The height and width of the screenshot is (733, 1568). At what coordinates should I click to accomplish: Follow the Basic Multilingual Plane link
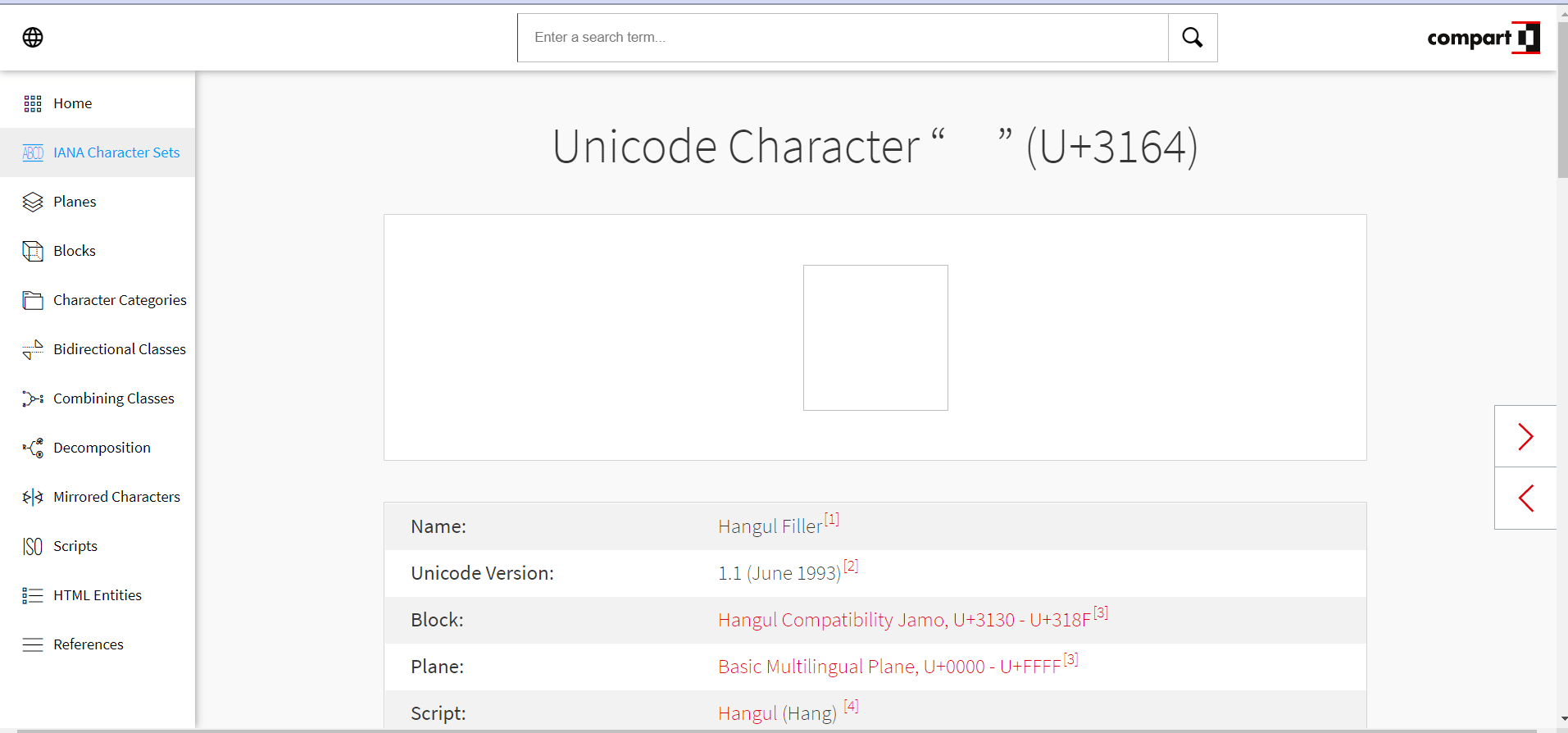(x=889, y=667)
